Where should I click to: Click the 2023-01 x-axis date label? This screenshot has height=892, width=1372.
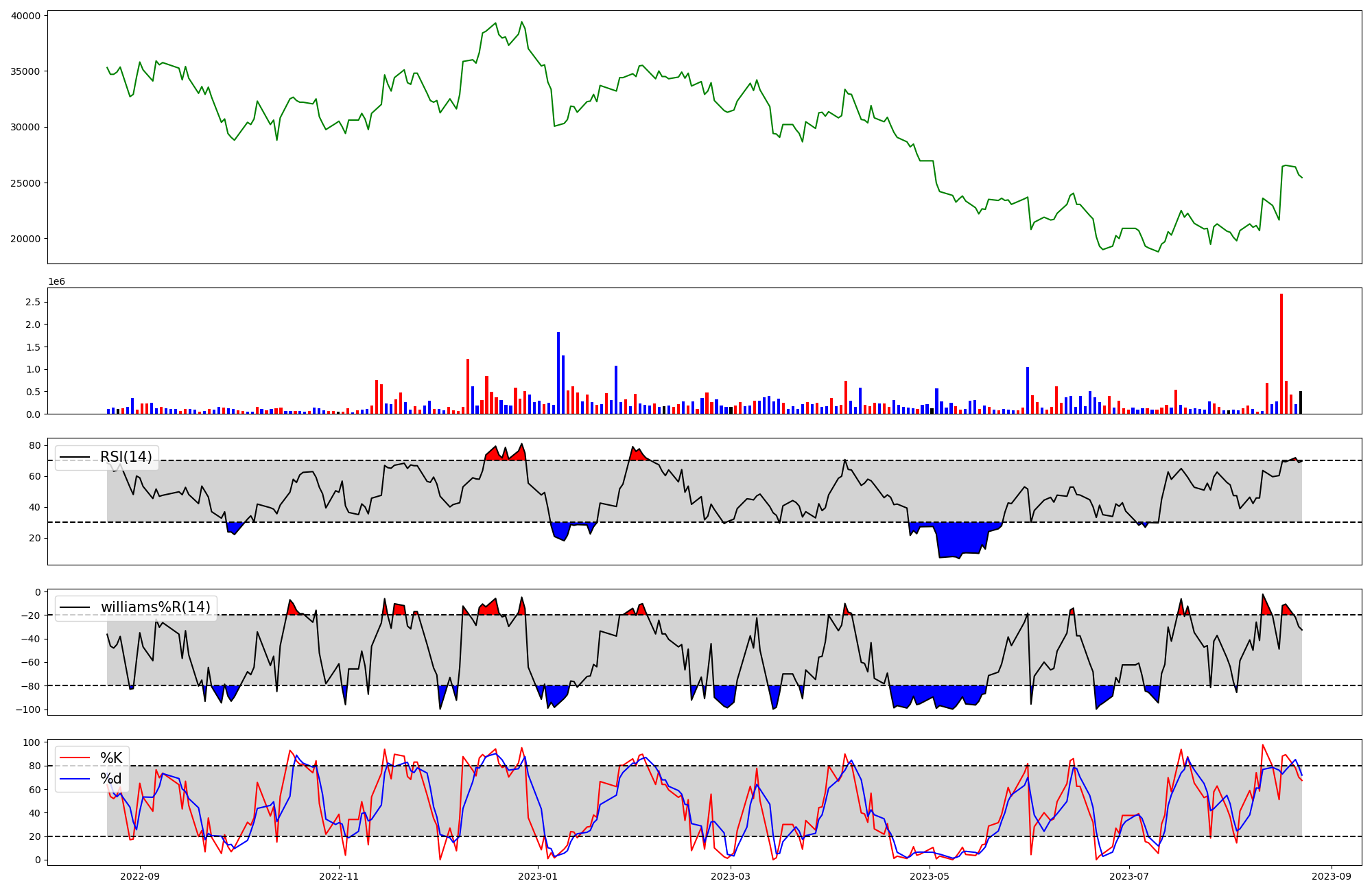click(x=538, y=876)
